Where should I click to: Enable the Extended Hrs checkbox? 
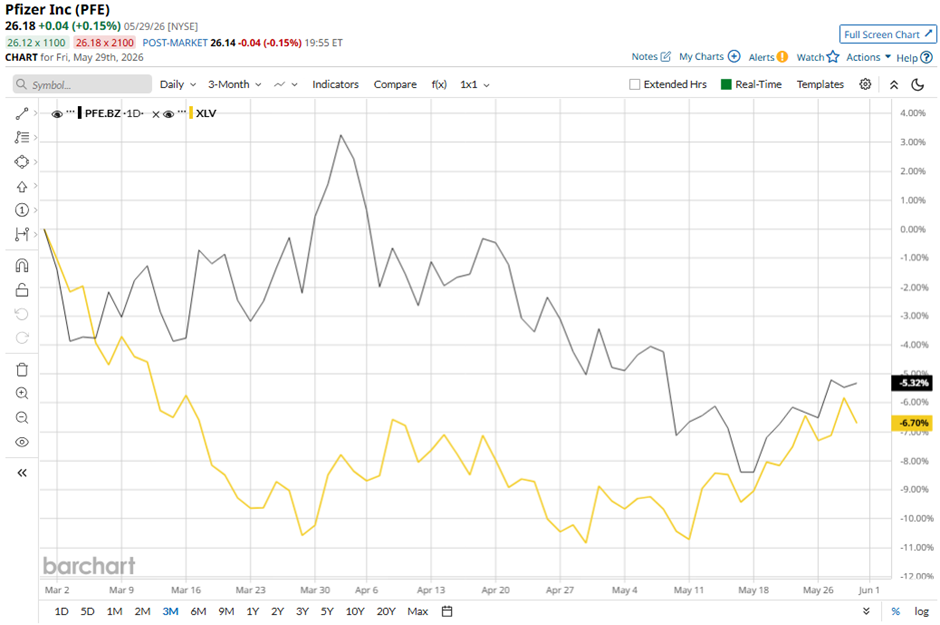[634, 84]
